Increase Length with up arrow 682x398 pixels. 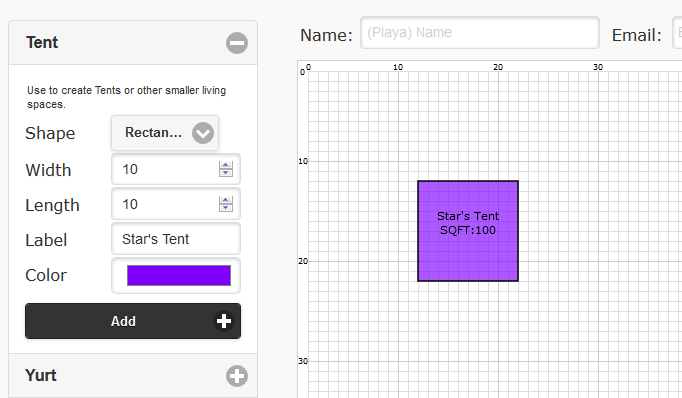[226, 200]
